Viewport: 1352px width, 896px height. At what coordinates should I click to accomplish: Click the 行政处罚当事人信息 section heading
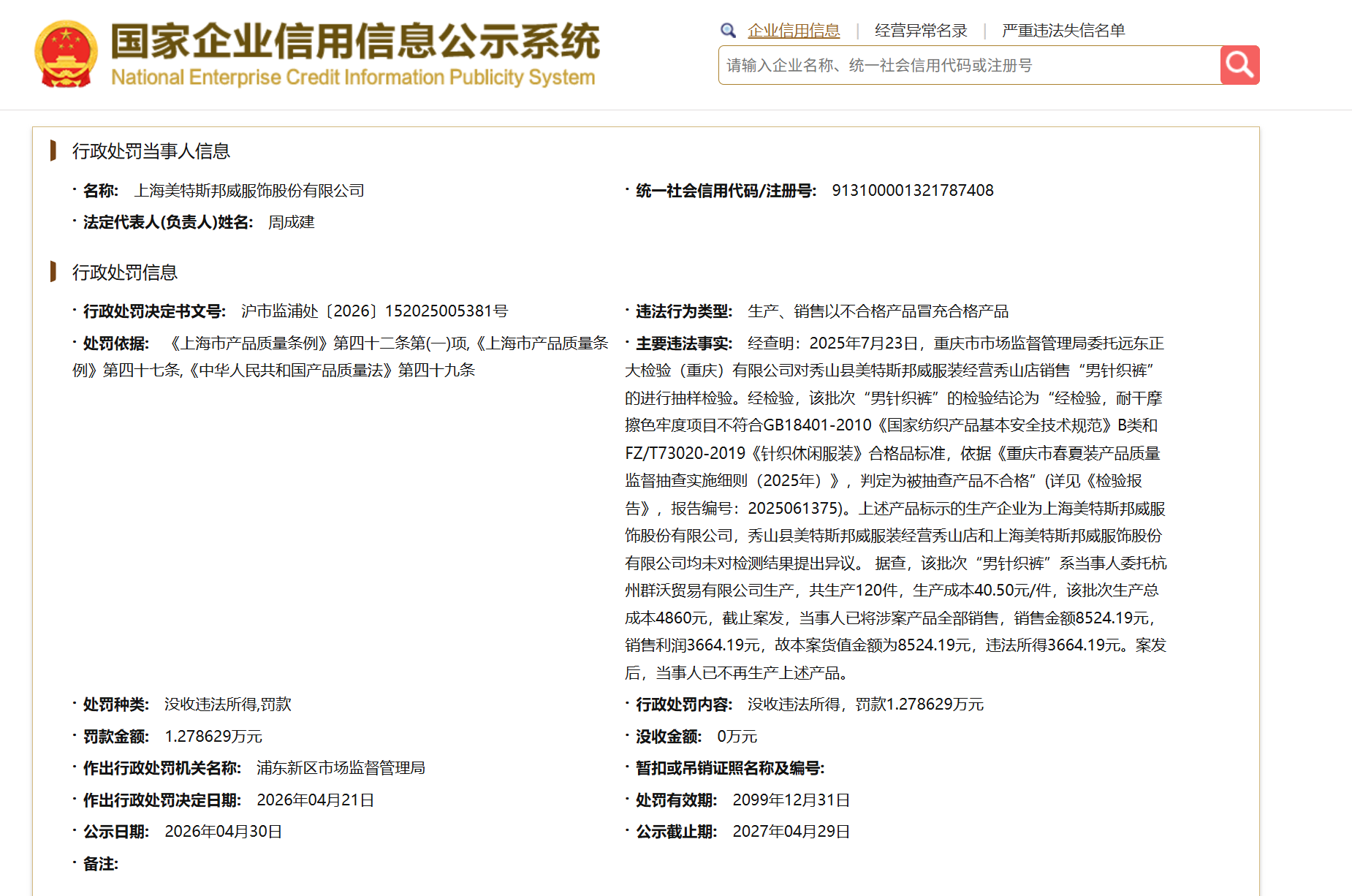point(151,151)
